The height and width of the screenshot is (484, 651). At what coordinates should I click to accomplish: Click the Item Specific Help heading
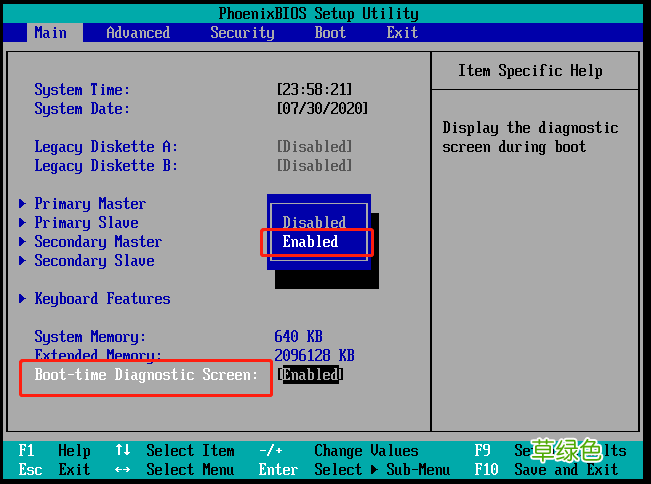(x=530, y=70)
